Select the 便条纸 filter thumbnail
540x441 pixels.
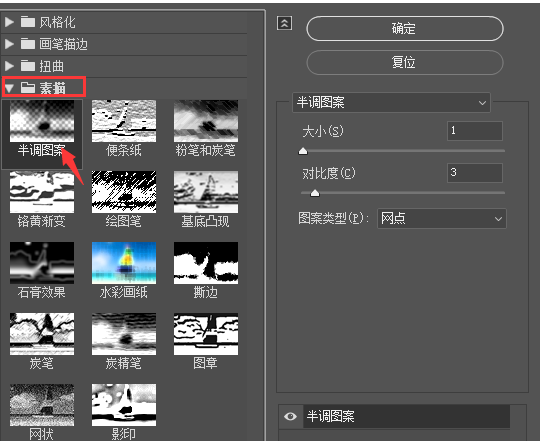(x=124, y=121)
